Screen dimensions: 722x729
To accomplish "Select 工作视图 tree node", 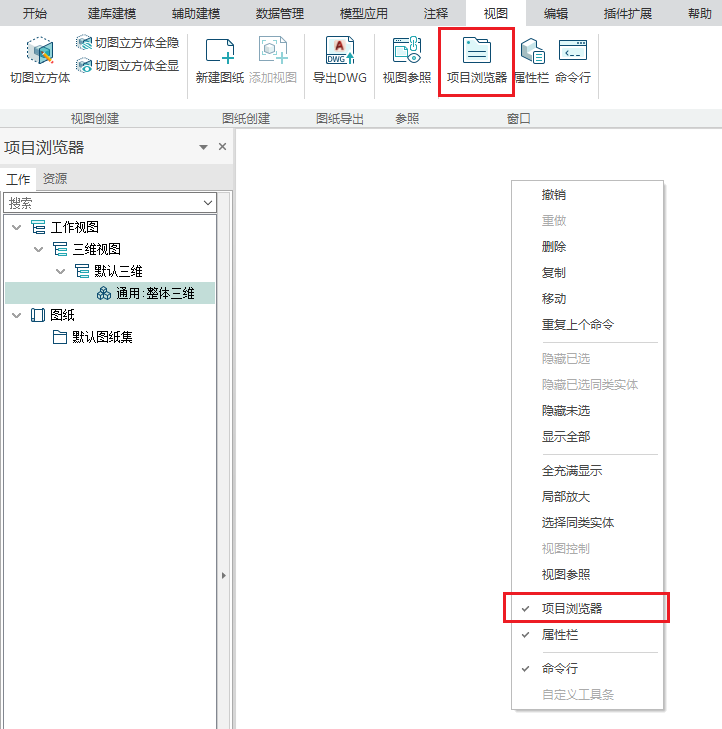I will [x=74, y=227].
